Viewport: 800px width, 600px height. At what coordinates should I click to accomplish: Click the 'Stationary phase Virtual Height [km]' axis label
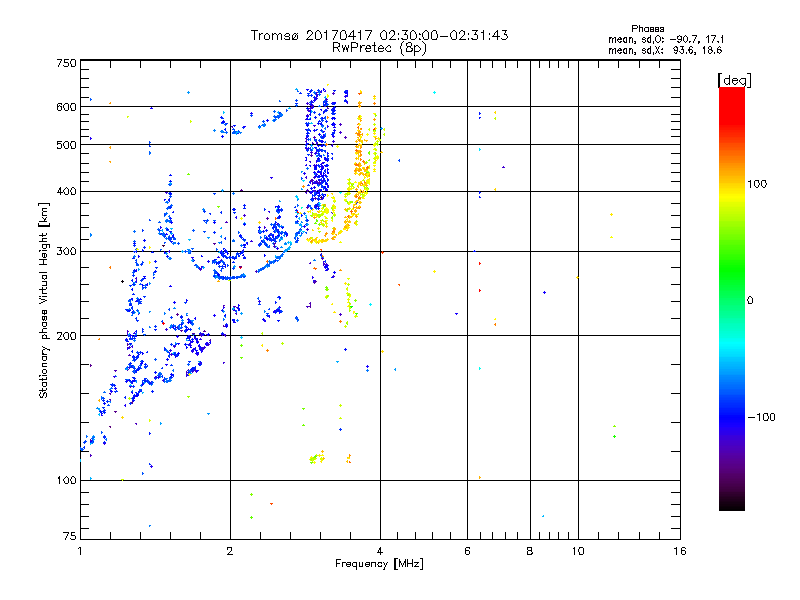click(43, 300)
